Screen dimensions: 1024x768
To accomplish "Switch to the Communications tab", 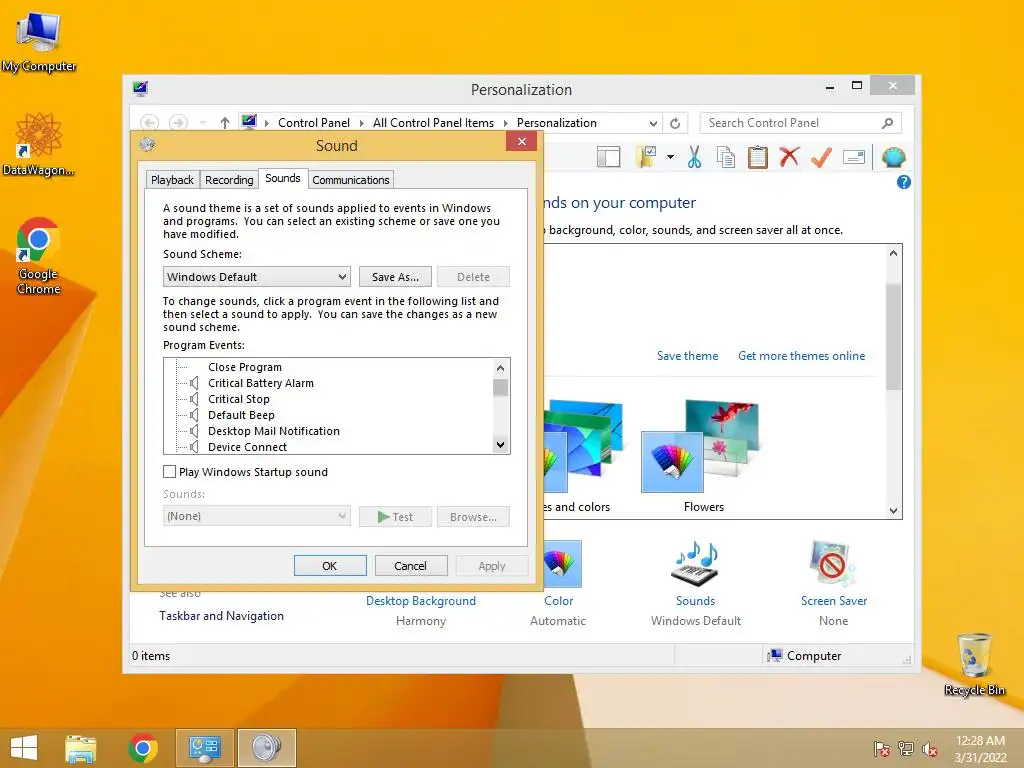I will [x=351, y=180].
